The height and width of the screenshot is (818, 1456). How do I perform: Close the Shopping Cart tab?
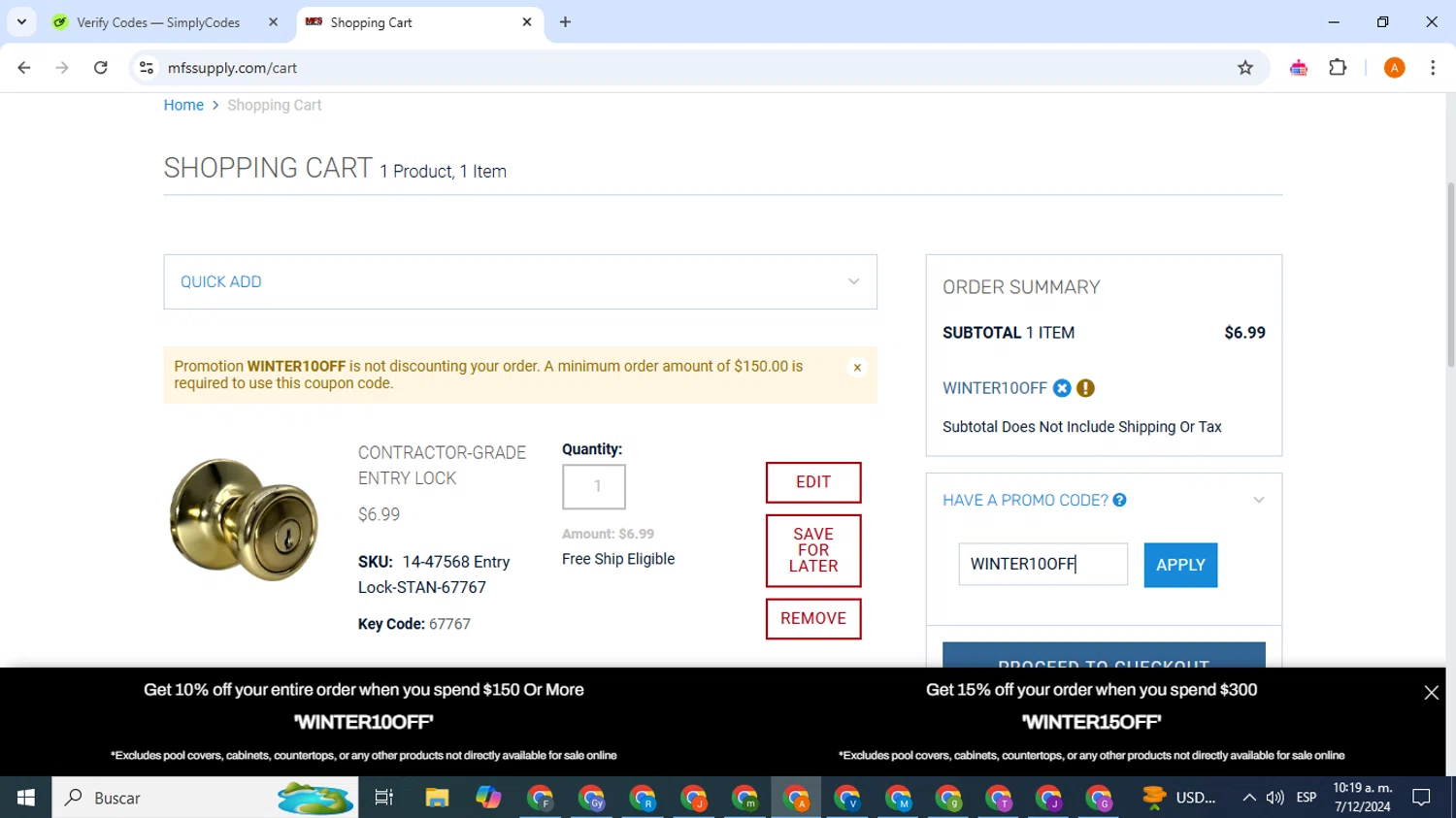527,22
